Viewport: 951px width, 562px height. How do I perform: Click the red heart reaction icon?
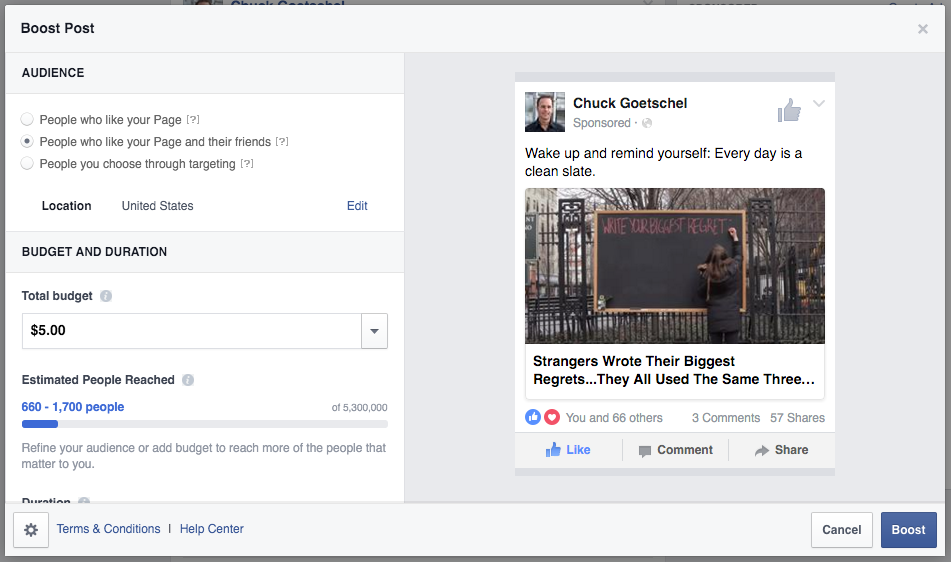click(551, 417)
